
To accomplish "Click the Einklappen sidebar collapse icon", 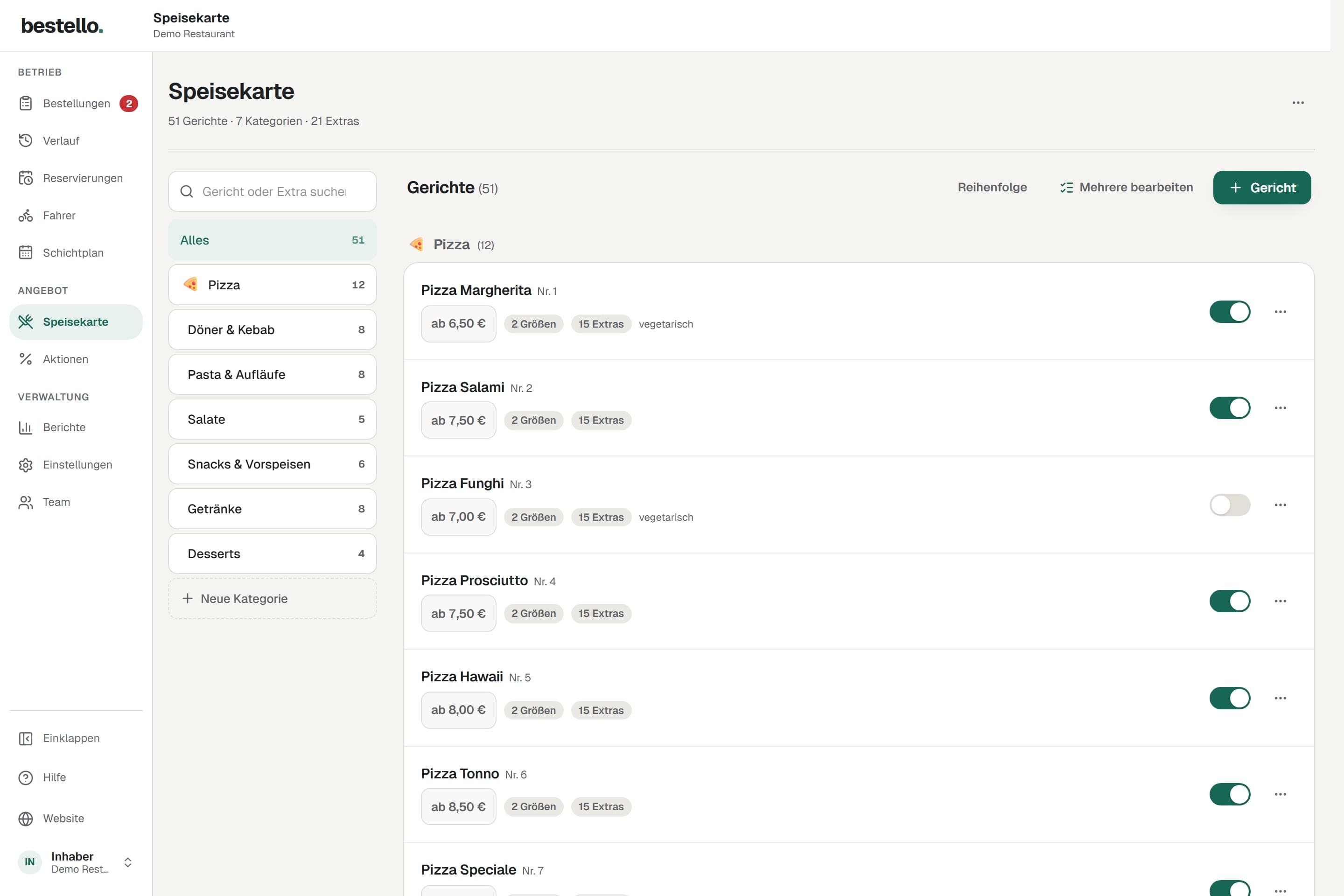I will 25,738.
